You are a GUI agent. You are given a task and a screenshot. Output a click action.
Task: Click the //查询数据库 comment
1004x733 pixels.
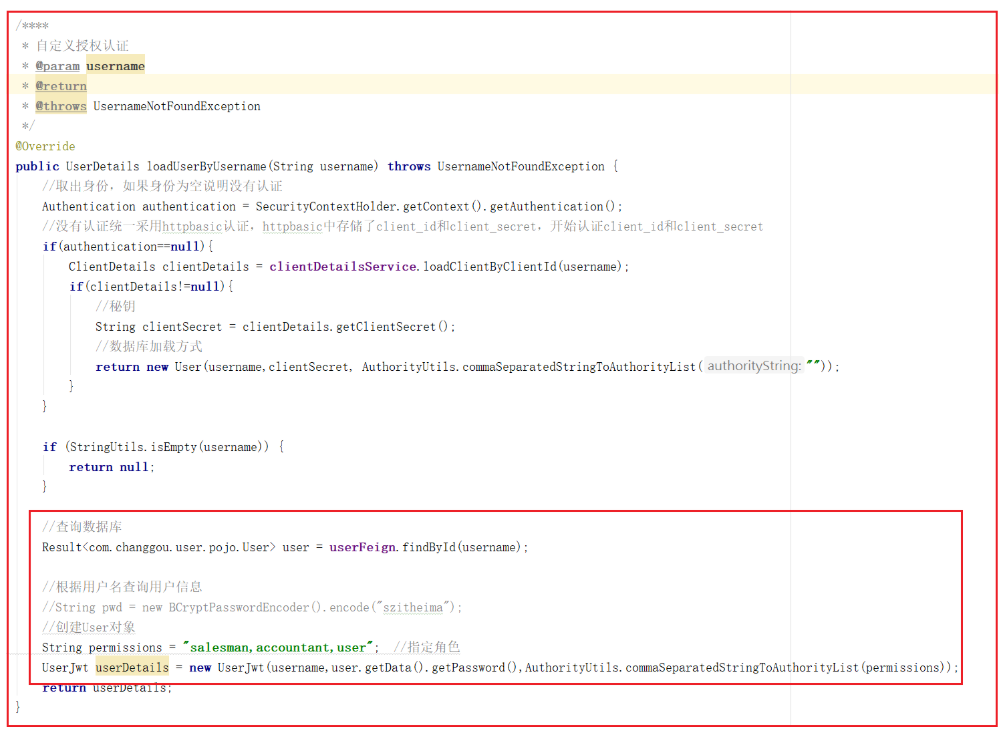click(x=82, y=528)
